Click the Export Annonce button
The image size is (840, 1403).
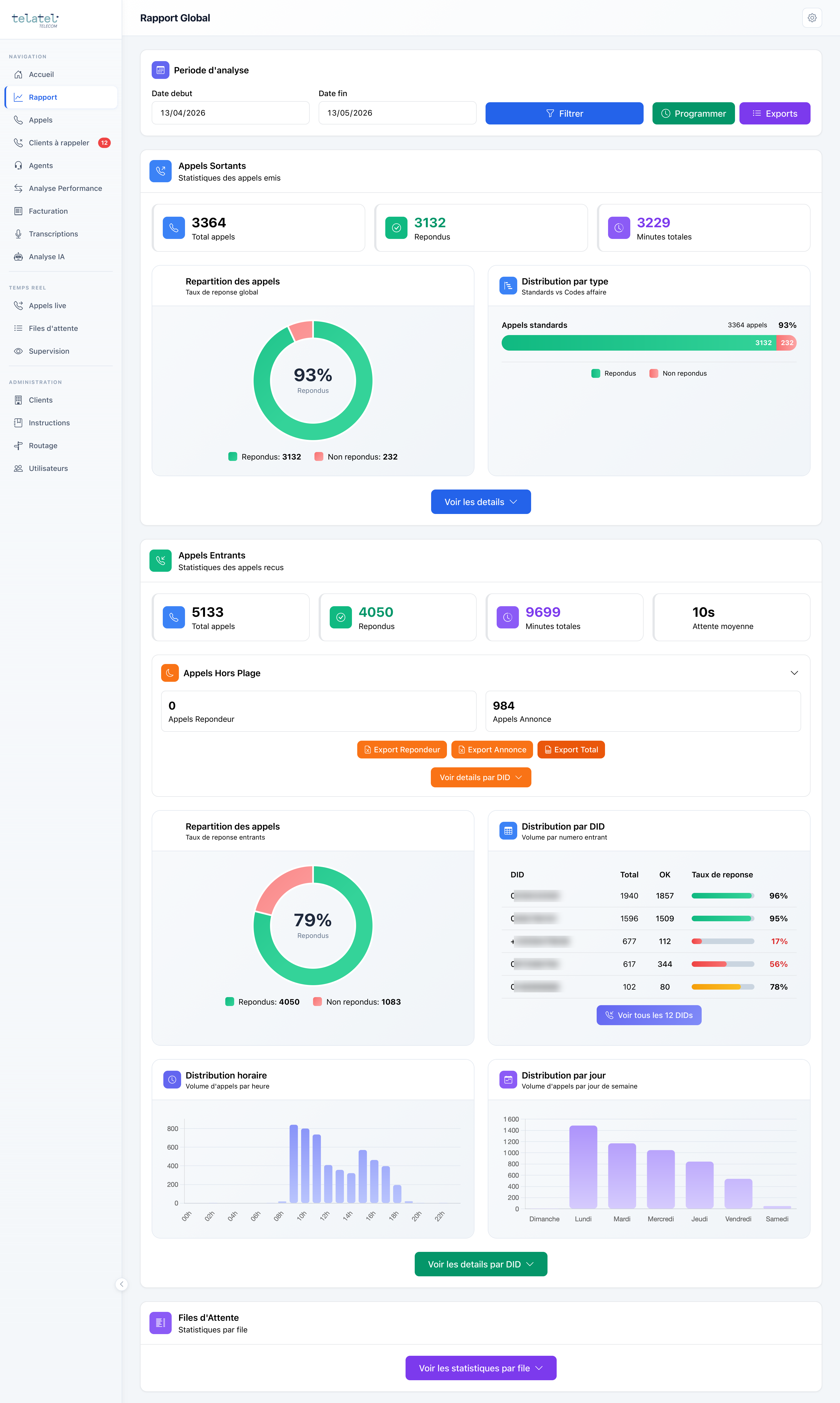(x=492, y=749)
